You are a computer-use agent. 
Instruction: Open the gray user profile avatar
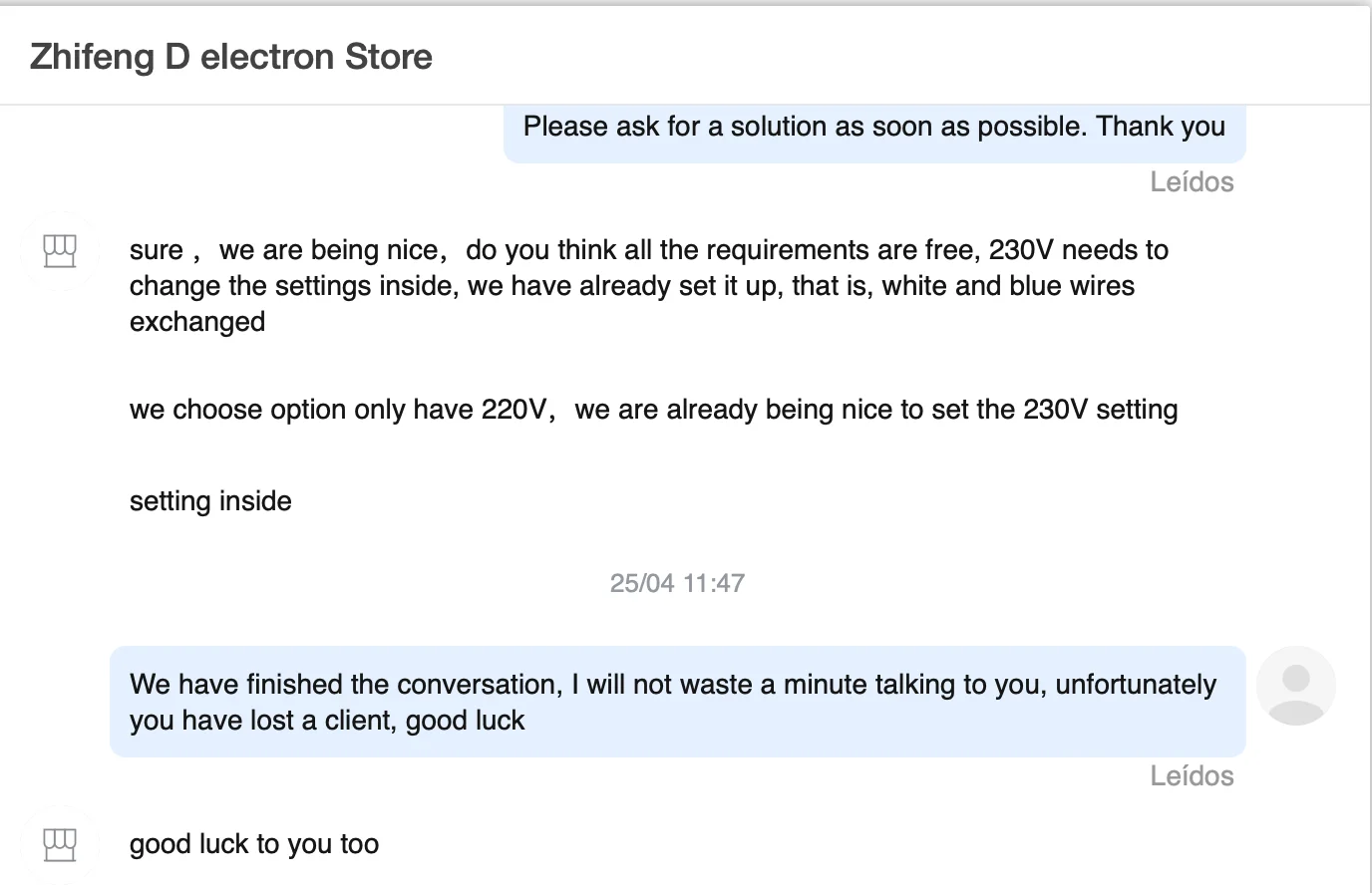[x=1295, y=686]
